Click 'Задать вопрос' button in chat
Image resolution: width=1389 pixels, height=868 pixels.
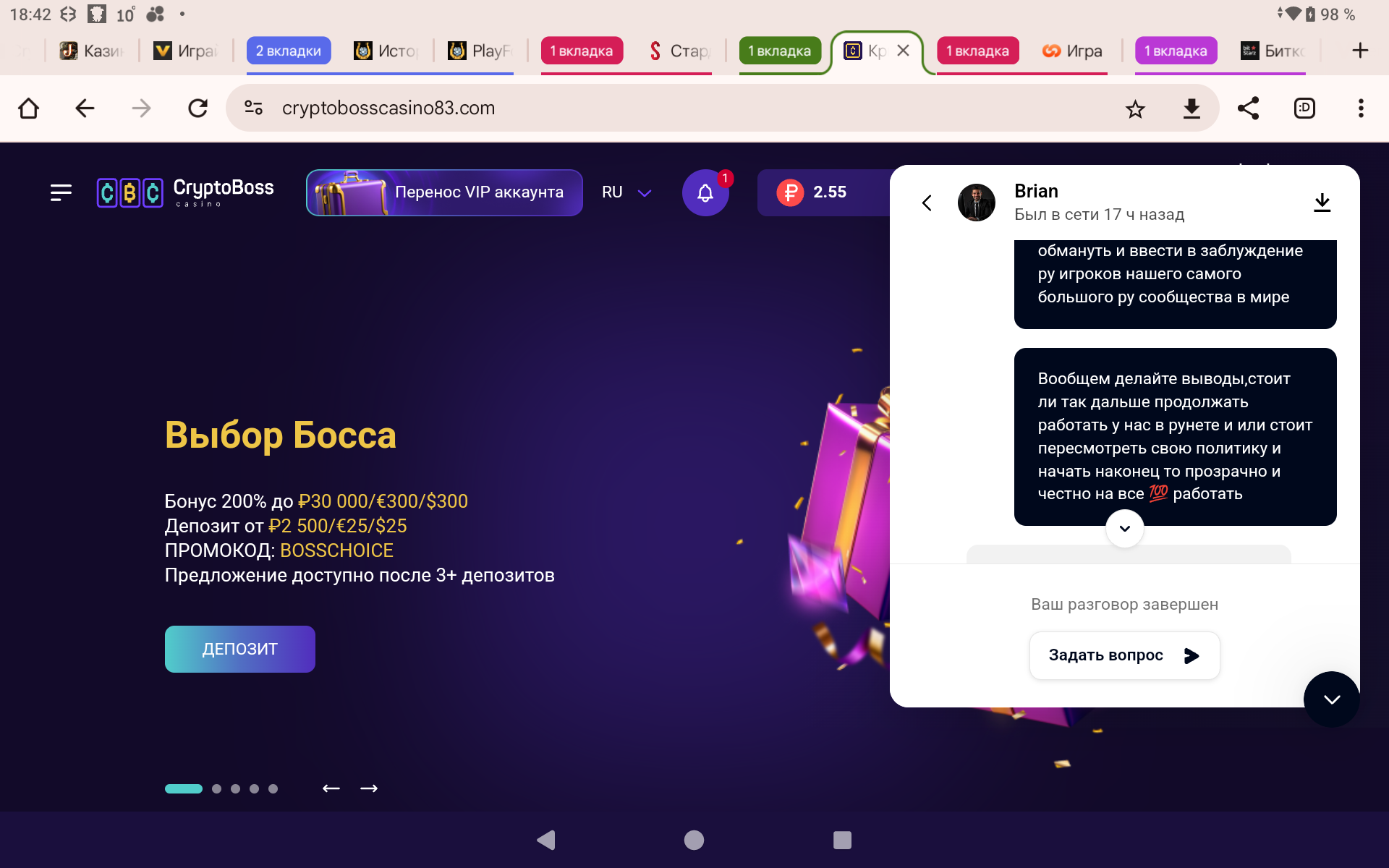point(1124,655)
